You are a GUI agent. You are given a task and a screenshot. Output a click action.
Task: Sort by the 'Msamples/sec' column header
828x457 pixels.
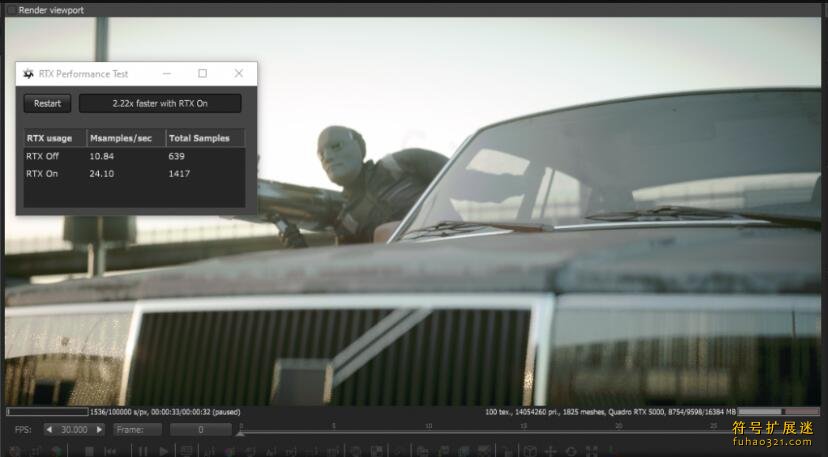[126, 138]
